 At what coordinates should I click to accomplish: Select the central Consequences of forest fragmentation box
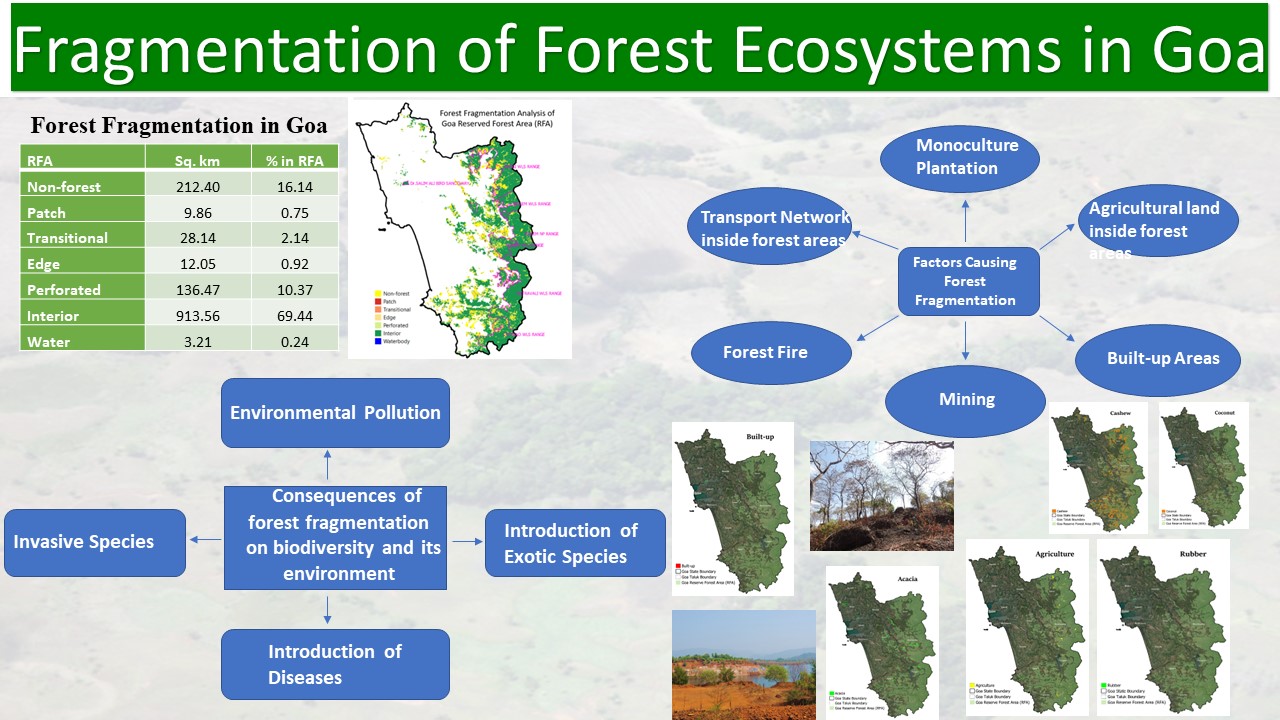(x=335, y=537)
